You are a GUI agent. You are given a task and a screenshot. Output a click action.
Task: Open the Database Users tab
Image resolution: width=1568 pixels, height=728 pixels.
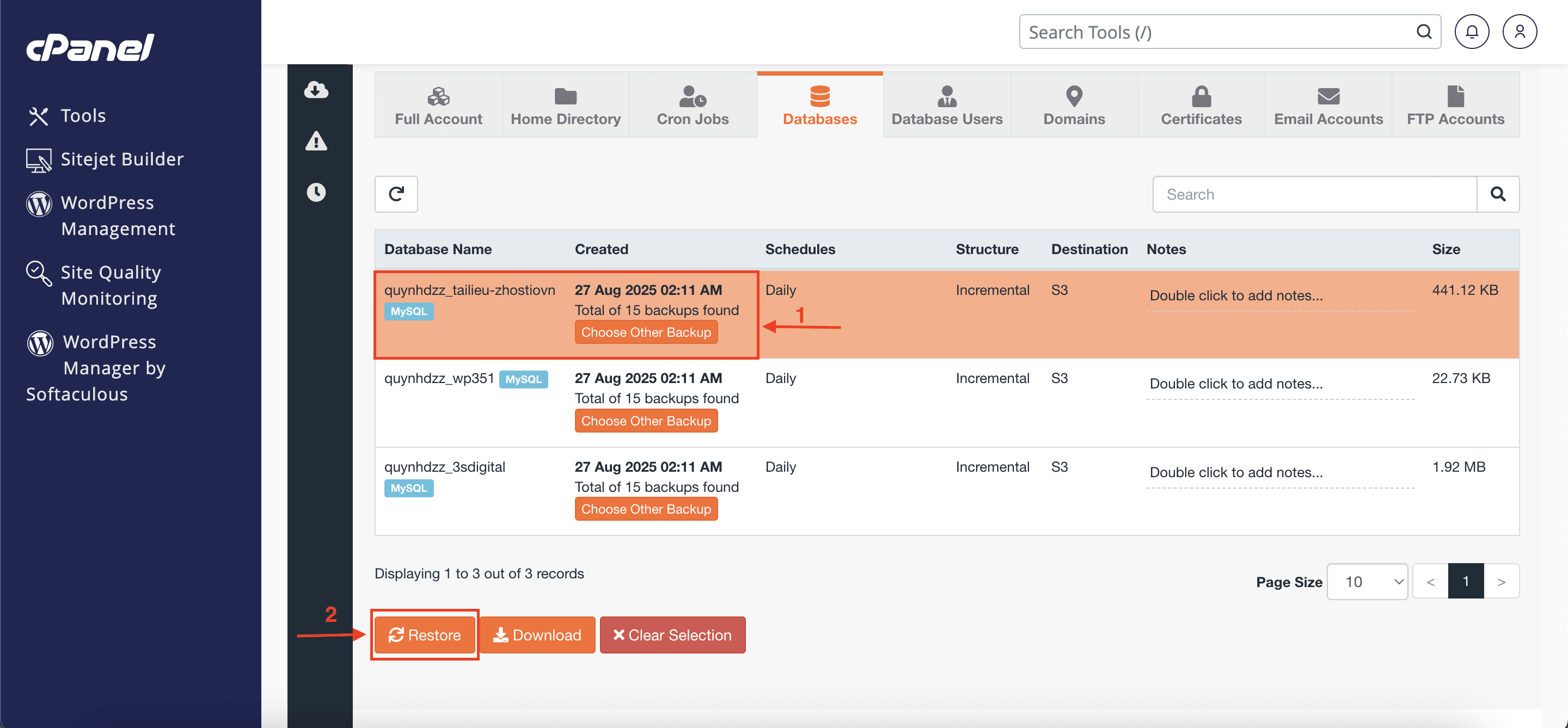(947, 105)
